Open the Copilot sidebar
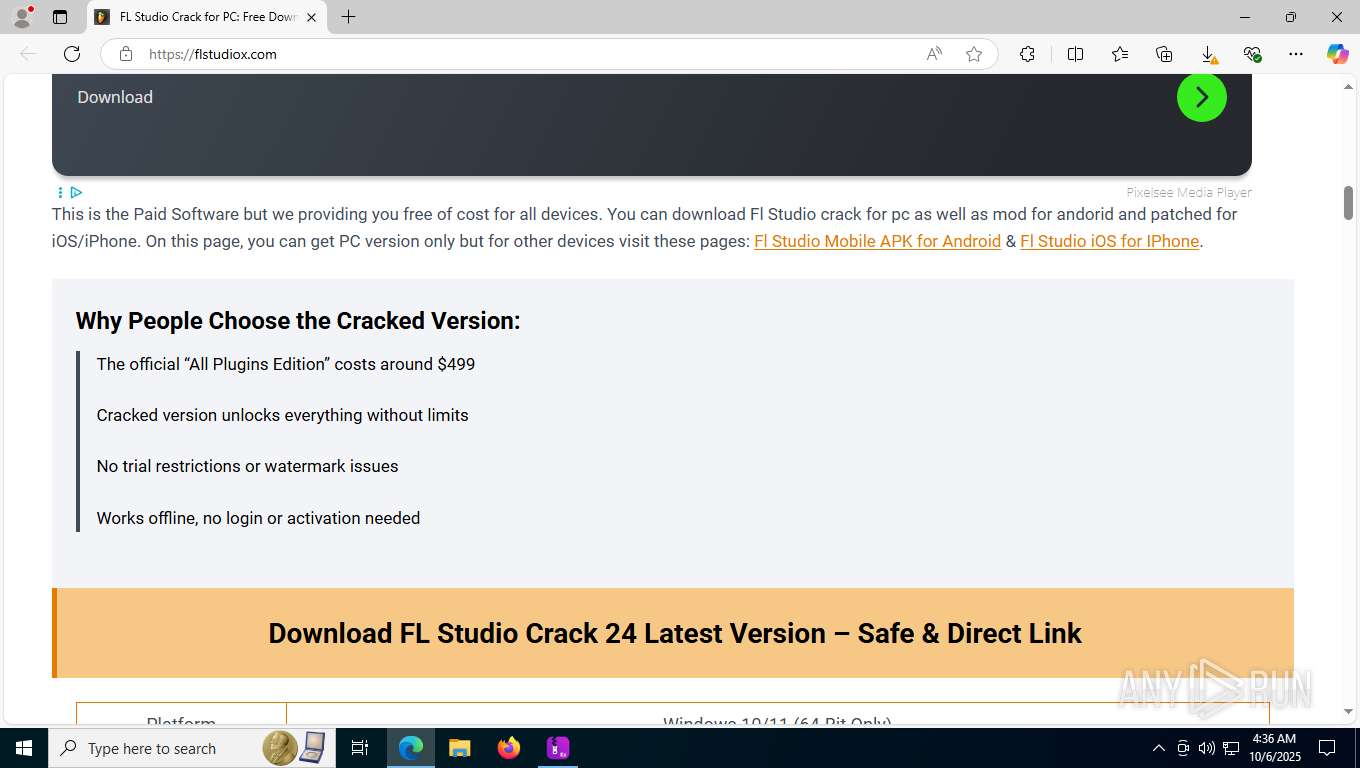The height and width of the screenshot is (768, 1360). click(x=1337, y=54)
